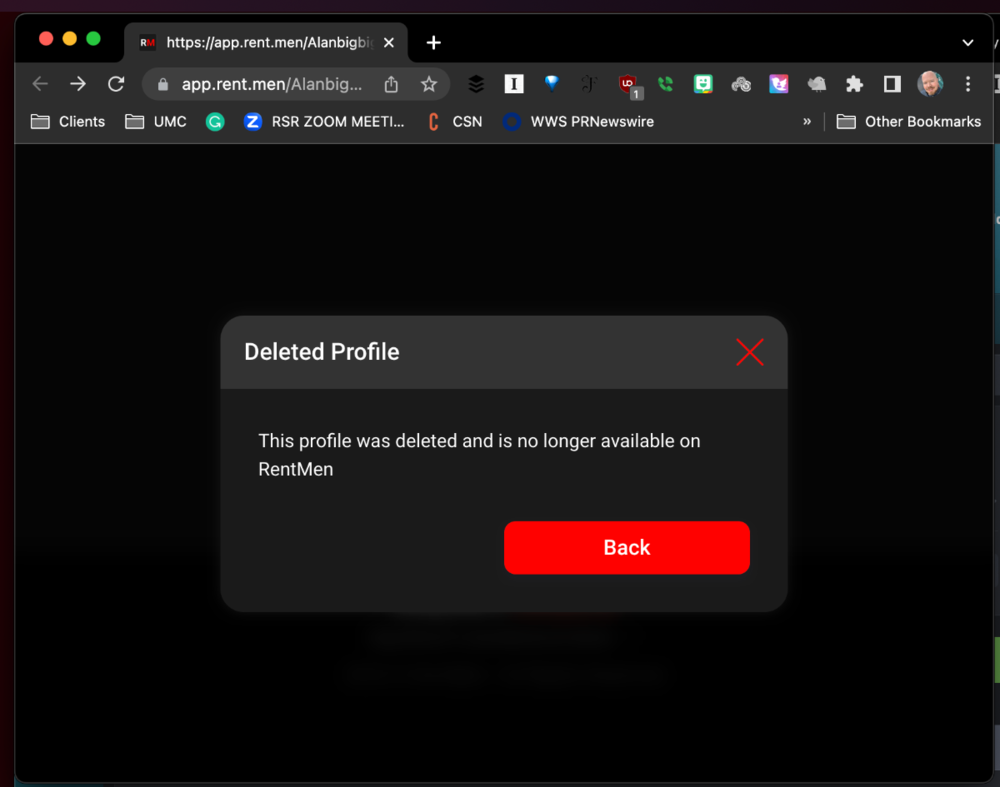Viewport: 1000px width, 787px height.
Task: Open the WWS PRNewswire bookmark
Action: point(578,121)
